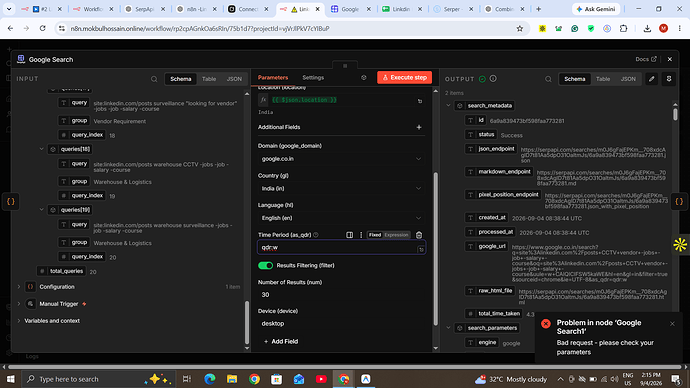Click Number of Results field showing 30

341,295
